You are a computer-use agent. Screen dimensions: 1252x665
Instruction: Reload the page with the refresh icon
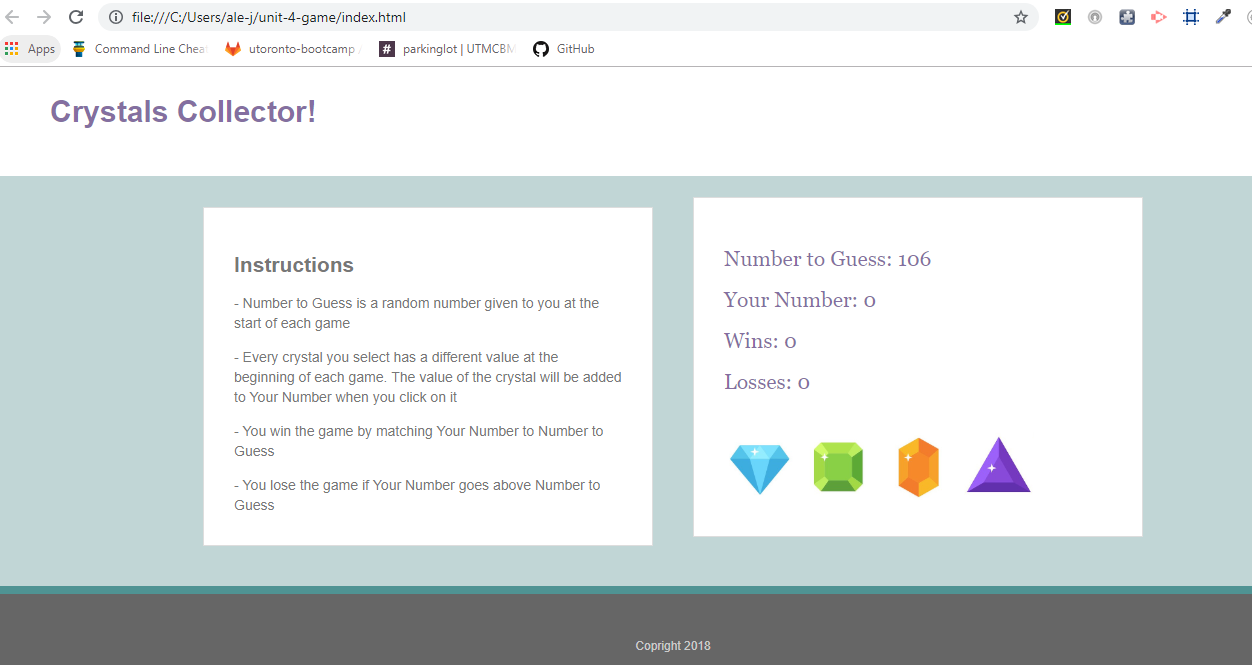coord(76,17)
